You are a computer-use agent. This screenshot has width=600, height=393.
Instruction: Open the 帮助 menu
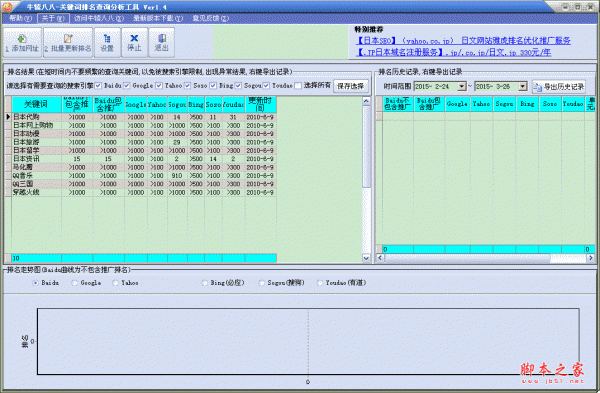point(20,18)
